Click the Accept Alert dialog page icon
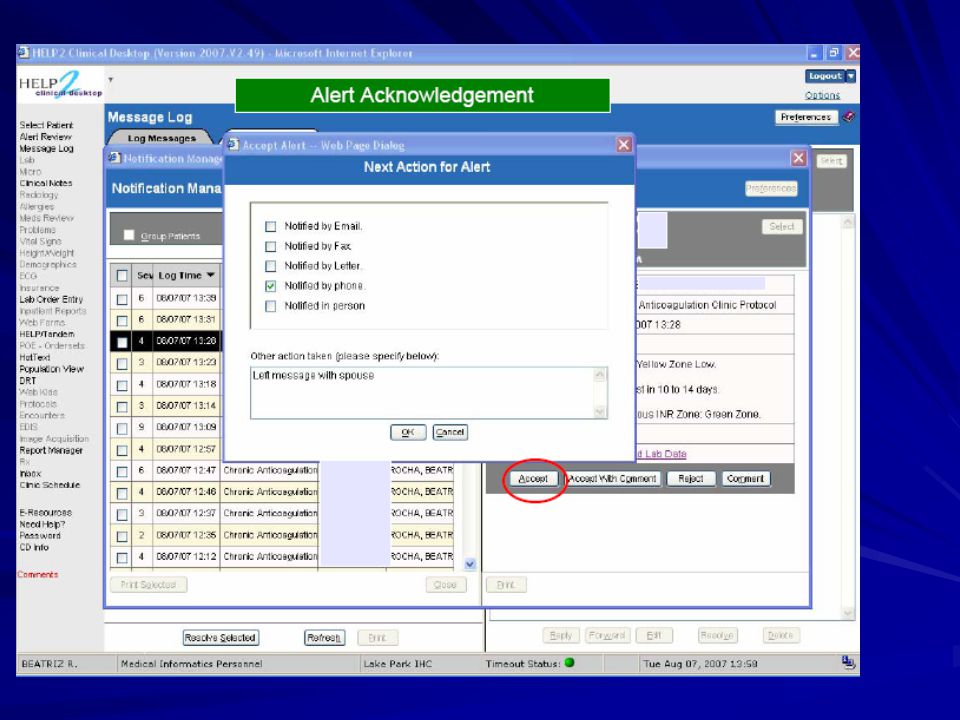Viewport: 960px width, 720px height. point(233,144)
